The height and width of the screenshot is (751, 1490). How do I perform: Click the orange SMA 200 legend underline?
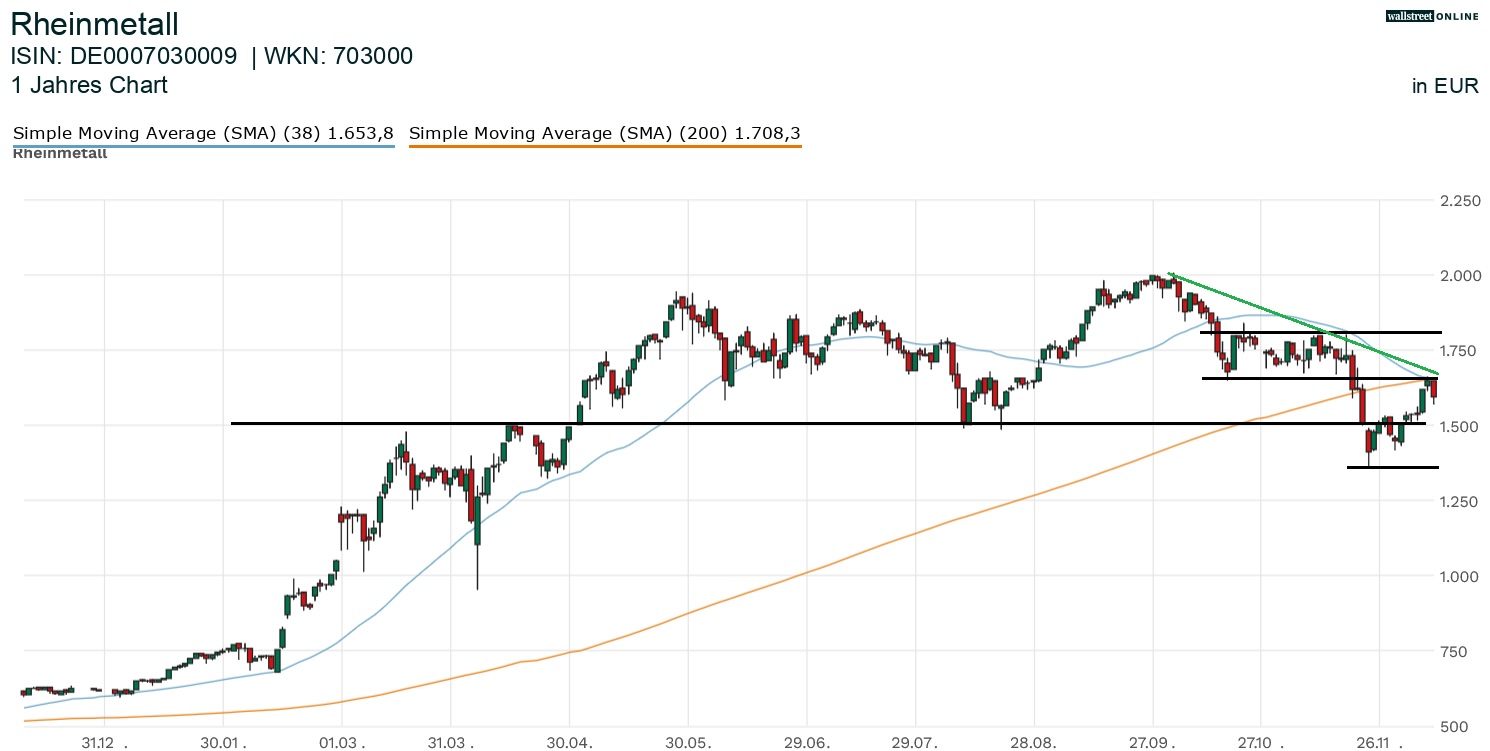[x=605, y=147]
